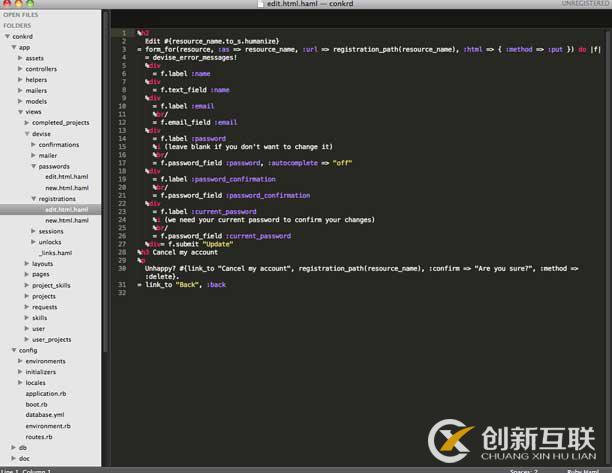Viewport: 612px width, 473px height.
Task: Open the _links.haml file
Action: pos(55,253)
